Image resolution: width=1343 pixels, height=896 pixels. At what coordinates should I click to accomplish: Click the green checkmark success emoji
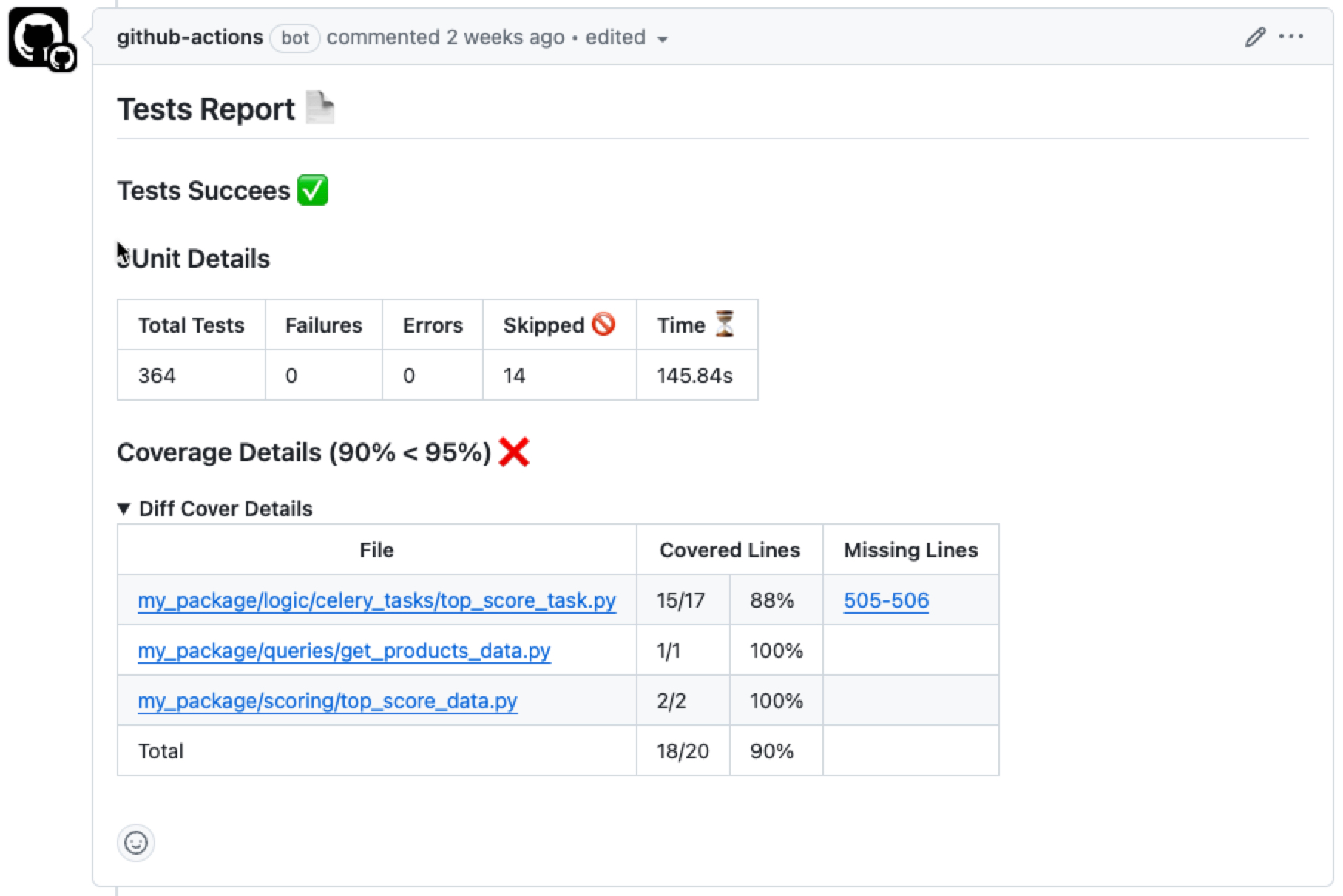point(312,190)
